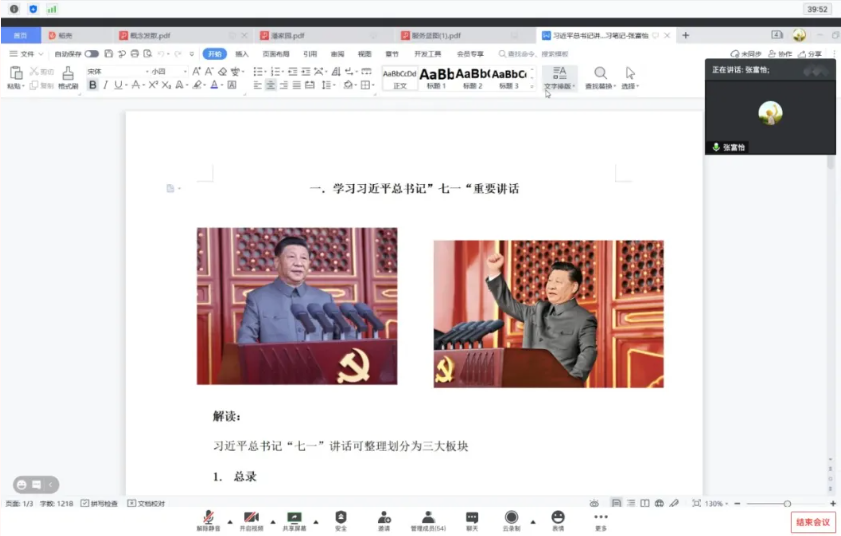
Task: Select the 标题 2 heading style
Action: tap(473, 78)
